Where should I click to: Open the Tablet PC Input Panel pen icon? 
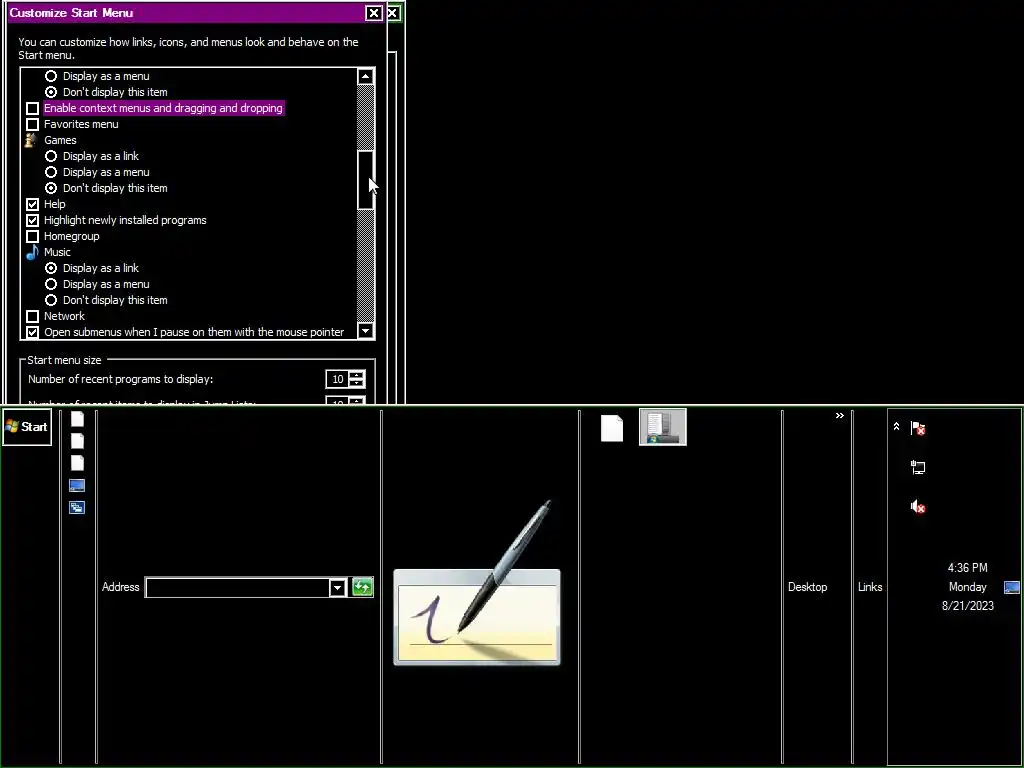(x=477, y=583)
